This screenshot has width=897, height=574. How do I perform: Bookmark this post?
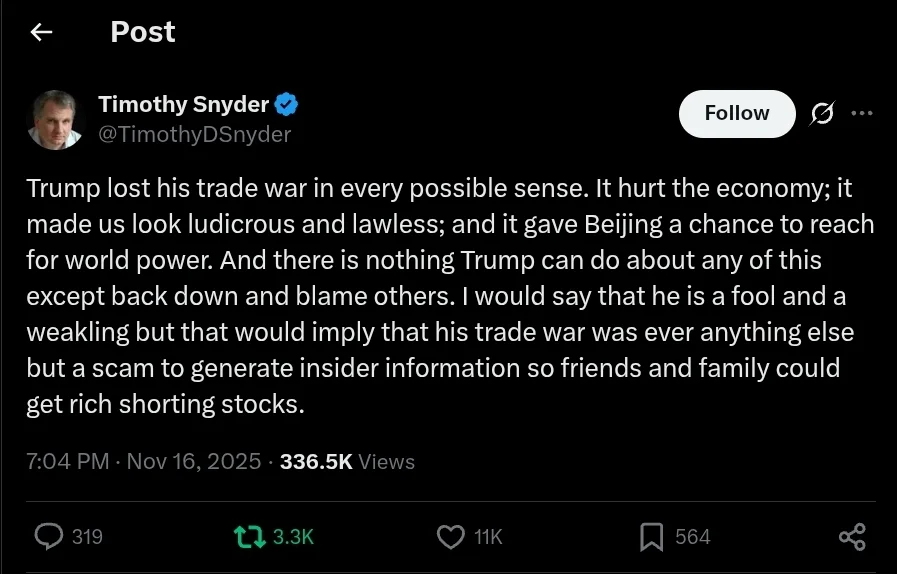click(x=651, y=537)
